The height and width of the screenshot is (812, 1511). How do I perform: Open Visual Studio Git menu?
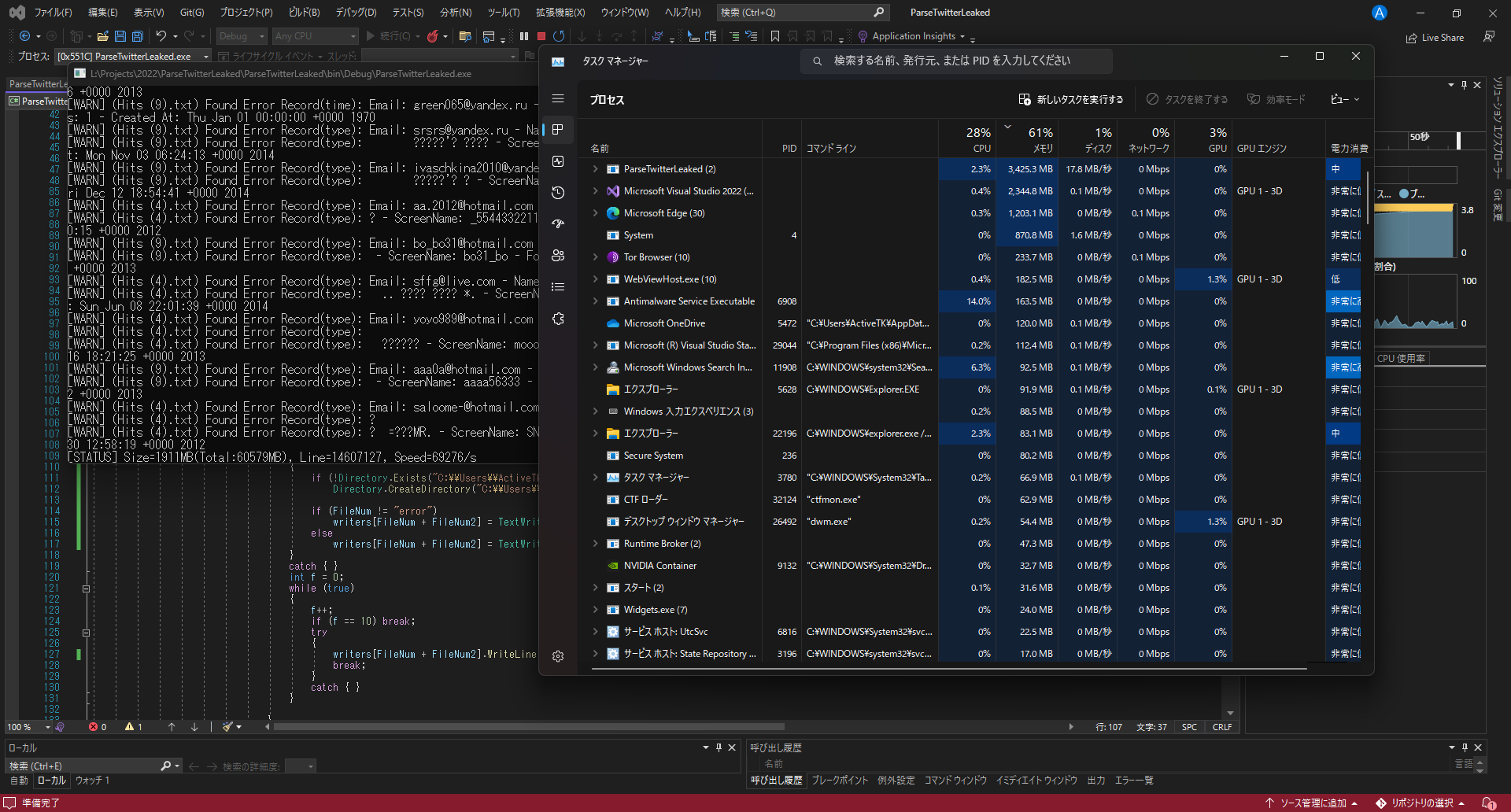[x=191, y=13]
